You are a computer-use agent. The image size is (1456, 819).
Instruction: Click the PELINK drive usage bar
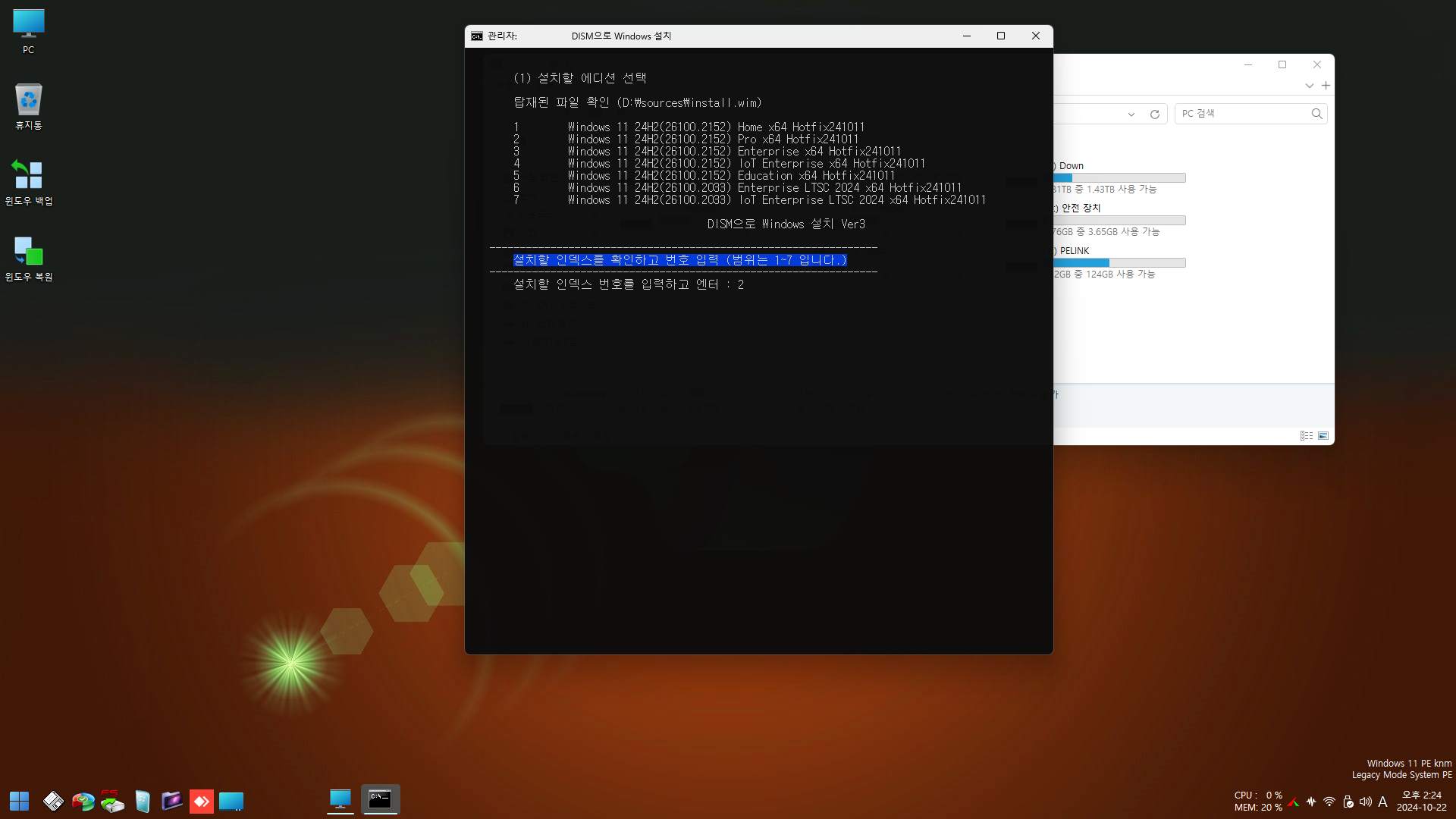(1119, 263)
